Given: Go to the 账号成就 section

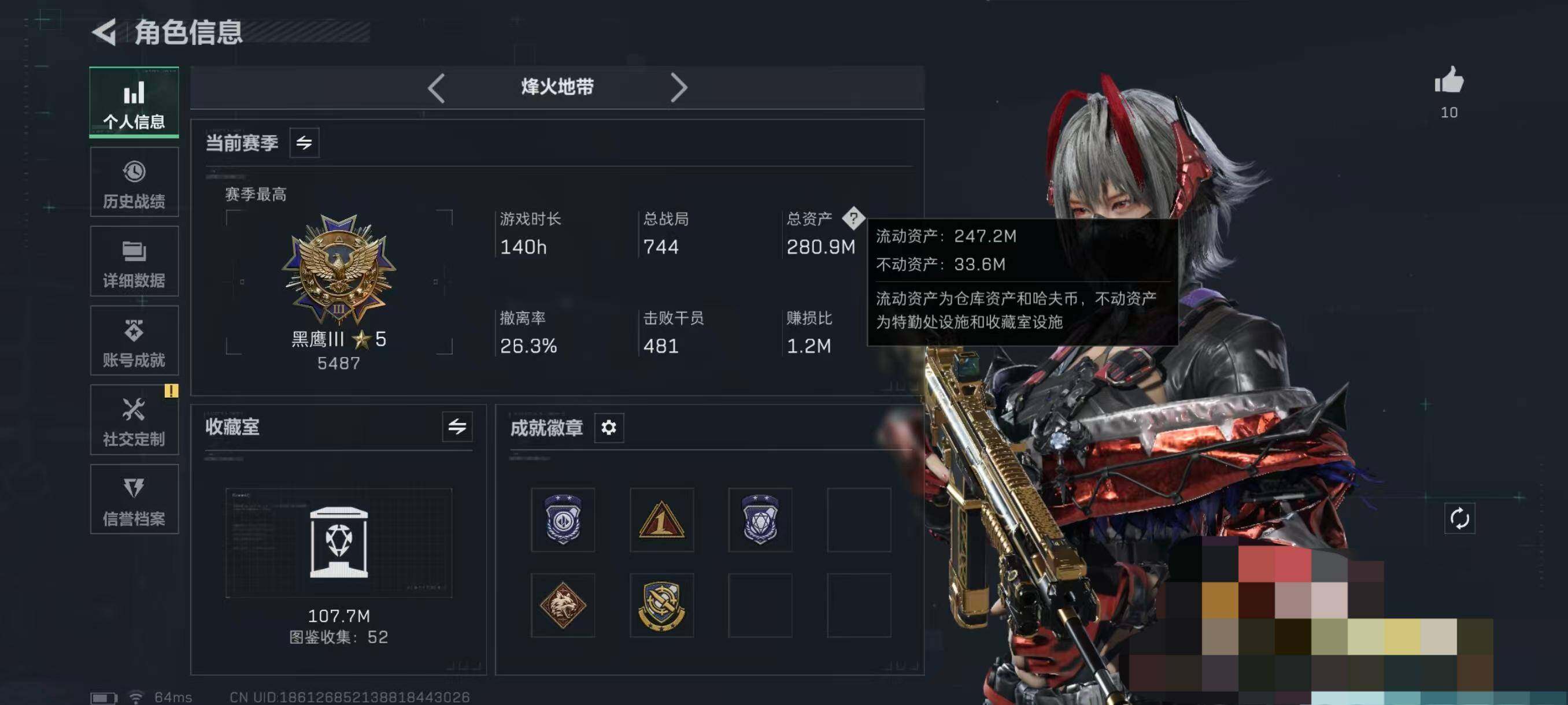Looking at the screenshot, I should pos(135,340).
